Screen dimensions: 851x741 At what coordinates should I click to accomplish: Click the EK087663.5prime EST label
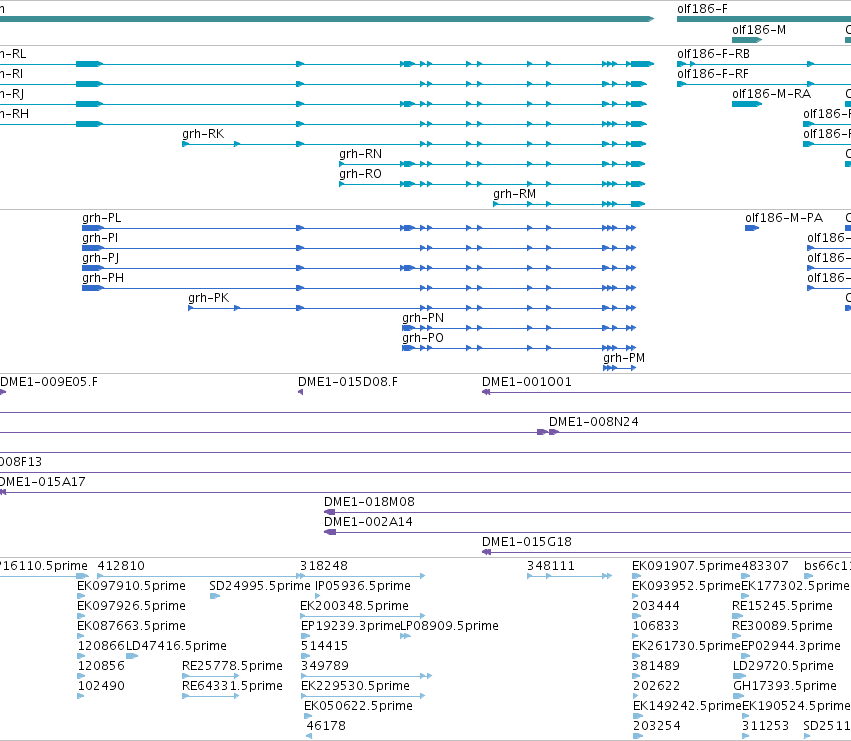131,626
